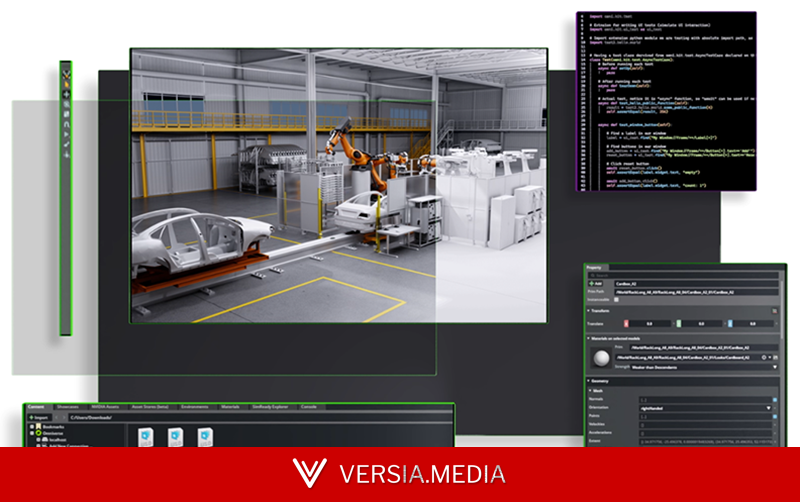Click the Property panel vertical scrollbar

[x=782, y=311]
